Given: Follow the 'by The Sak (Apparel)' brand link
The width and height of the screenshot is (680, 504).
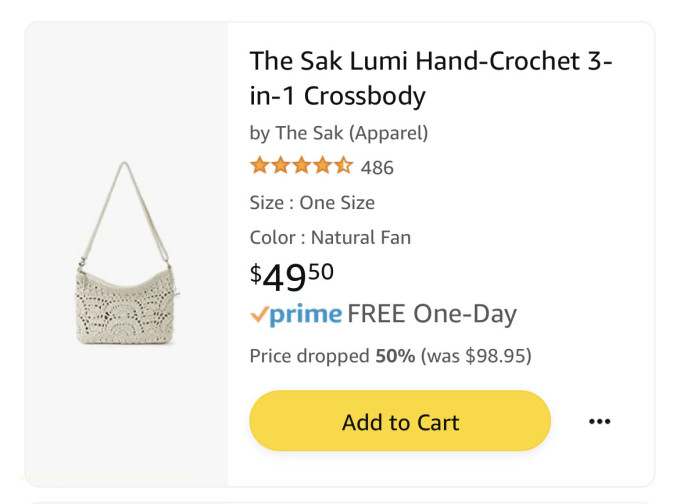Looking at the screenshot, I should pos(338,132).
